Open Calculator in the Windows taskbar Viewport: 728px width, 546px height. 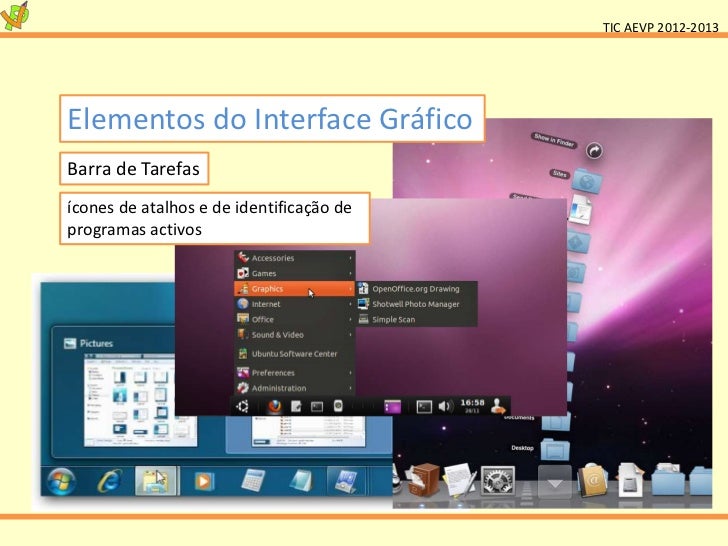click(253, 481)
